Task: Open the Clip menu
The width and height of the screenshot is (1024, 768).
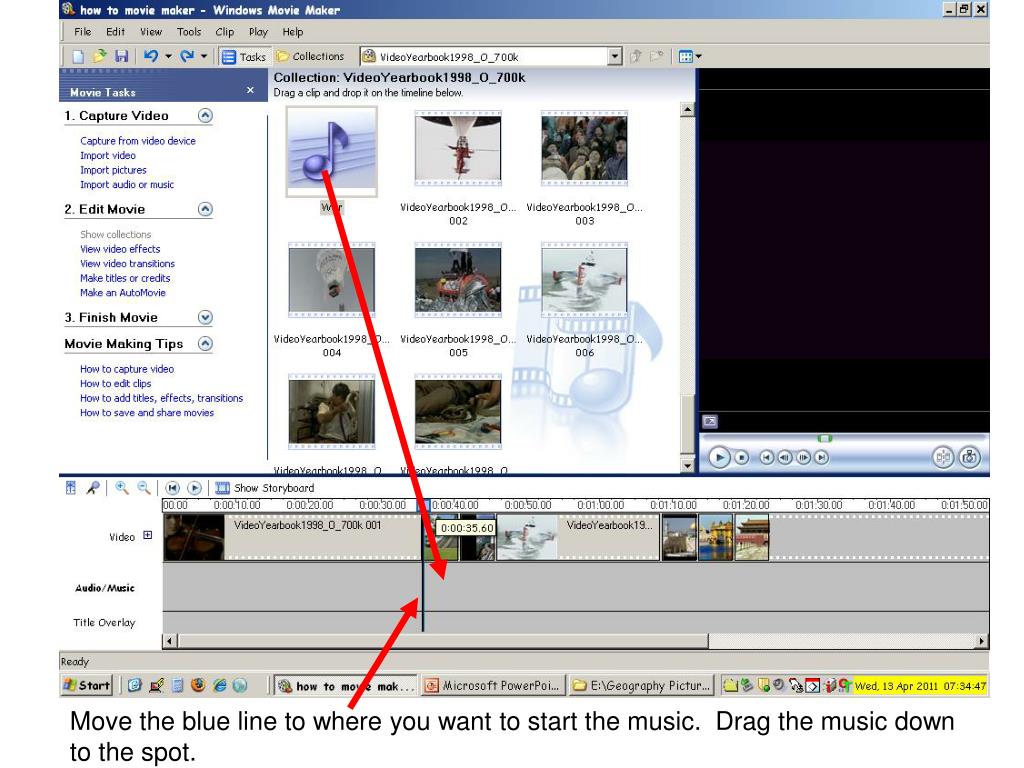Action: 225,31
